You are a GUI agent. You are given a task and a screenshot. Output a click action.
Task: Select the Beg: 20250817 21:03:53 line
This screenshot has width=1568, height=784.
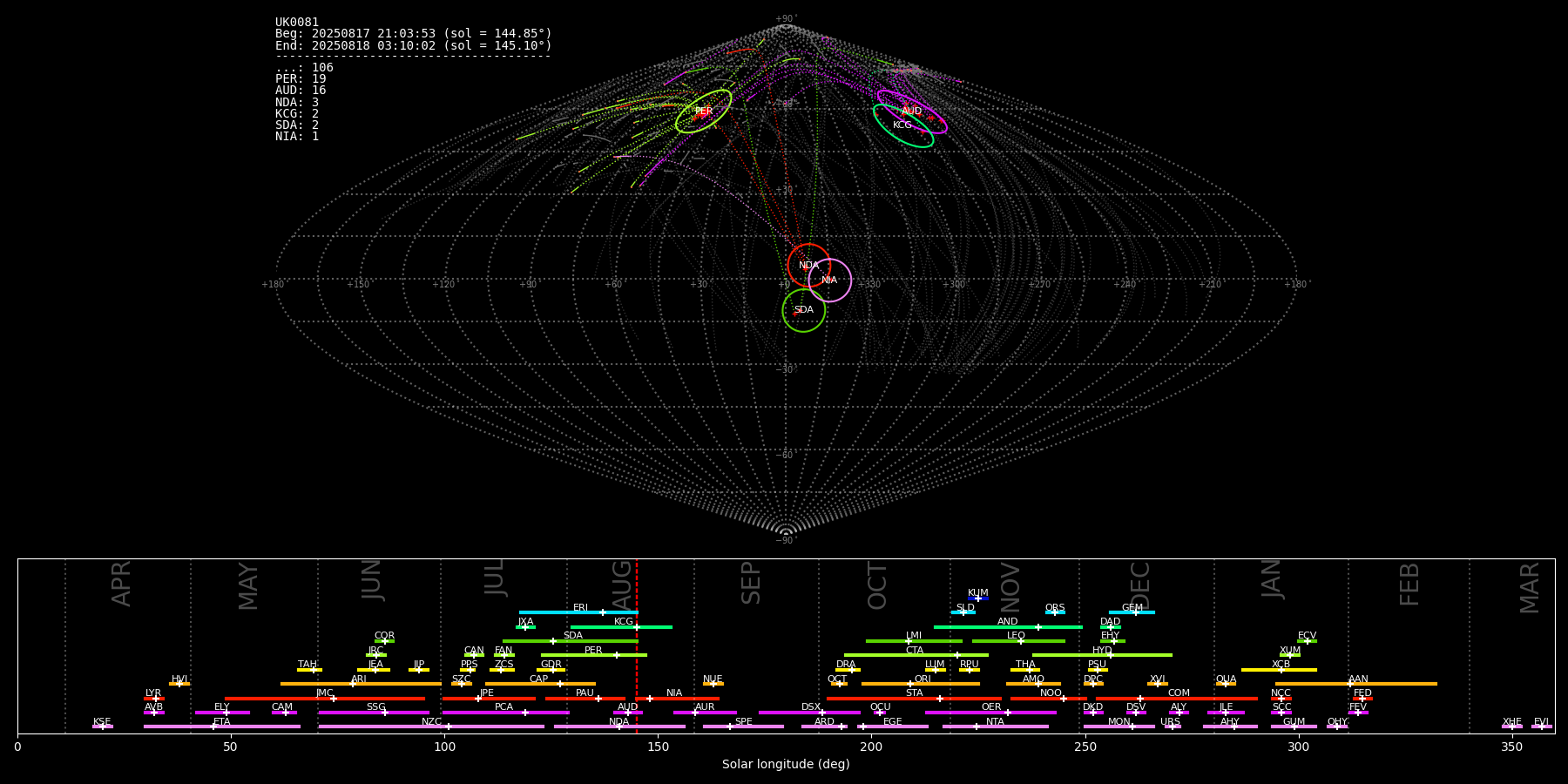(x=414, y=34)
